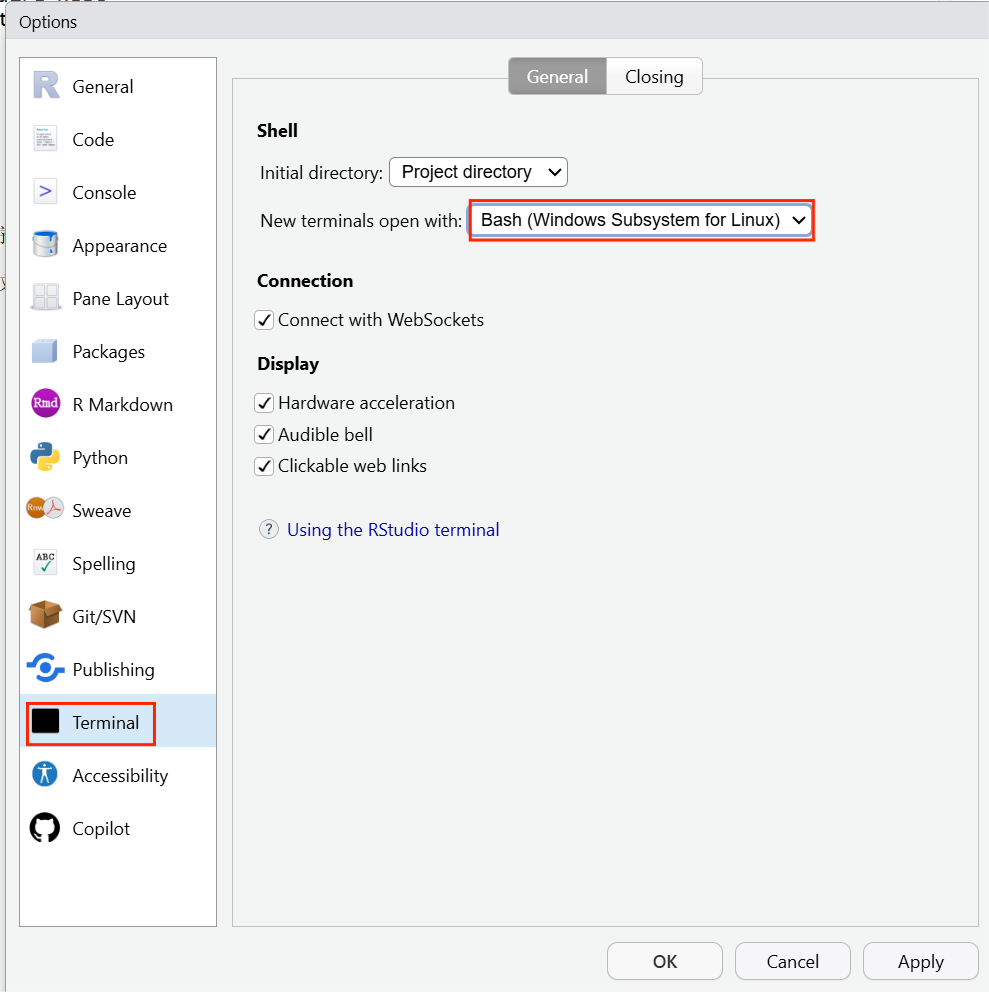The height and width of the screenshot is (992, 989).
Task: Click the Sweave Rnw PDF icon
Action: coord(45,508)
